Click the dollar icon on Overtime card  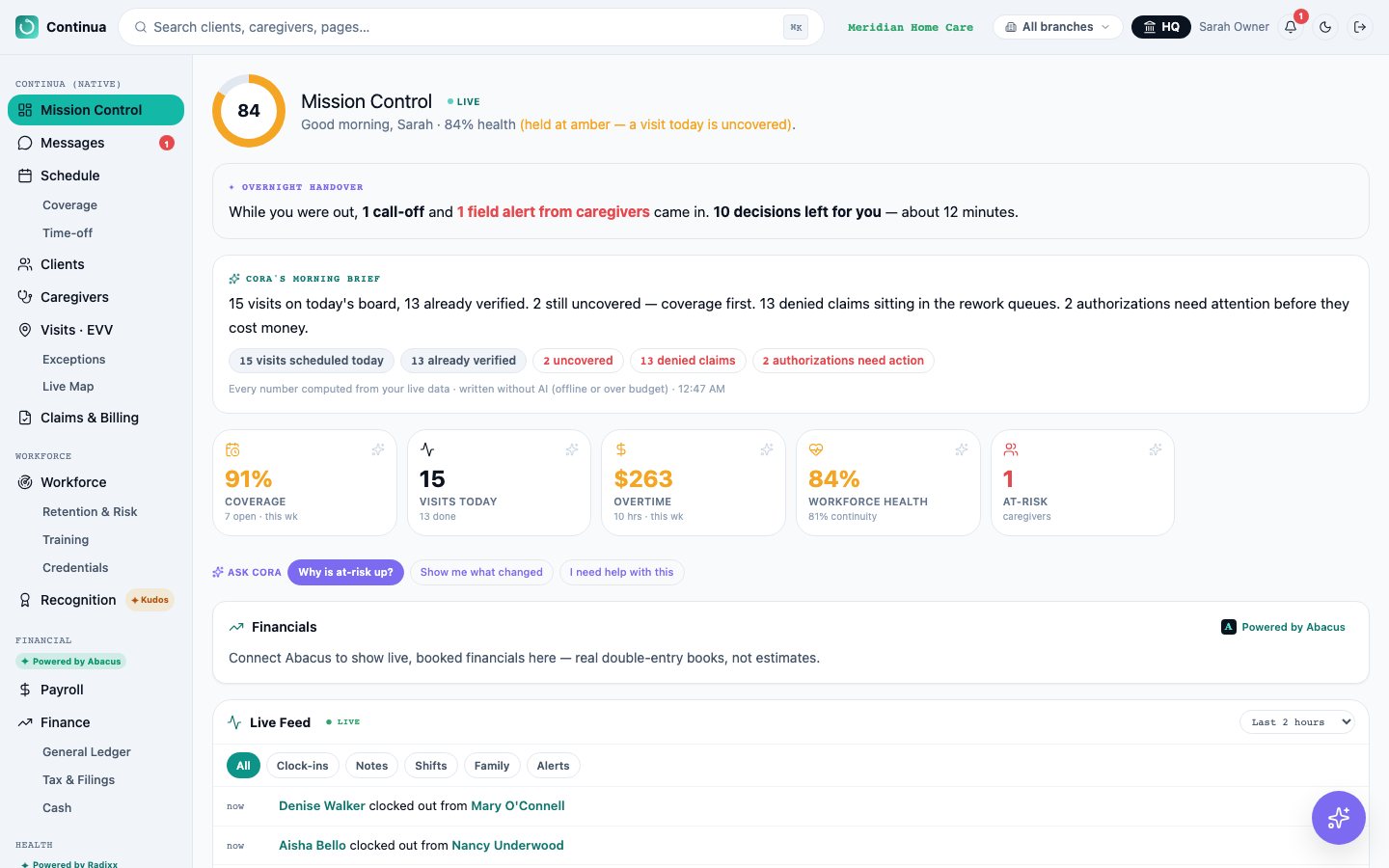(621, 449)
